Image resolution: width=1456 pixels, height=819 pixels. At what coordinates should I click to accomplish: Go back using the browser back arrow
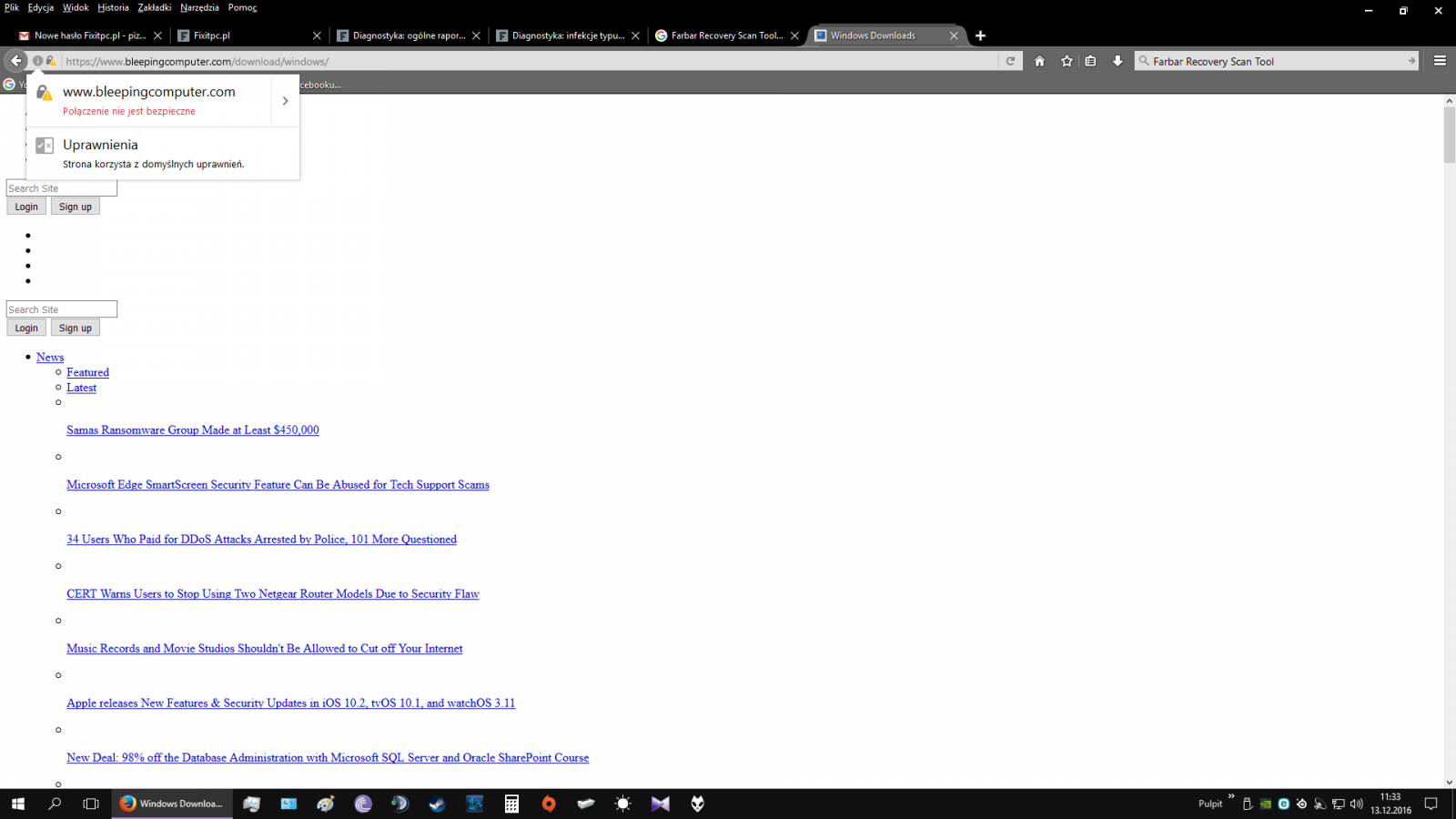[15, 61]
